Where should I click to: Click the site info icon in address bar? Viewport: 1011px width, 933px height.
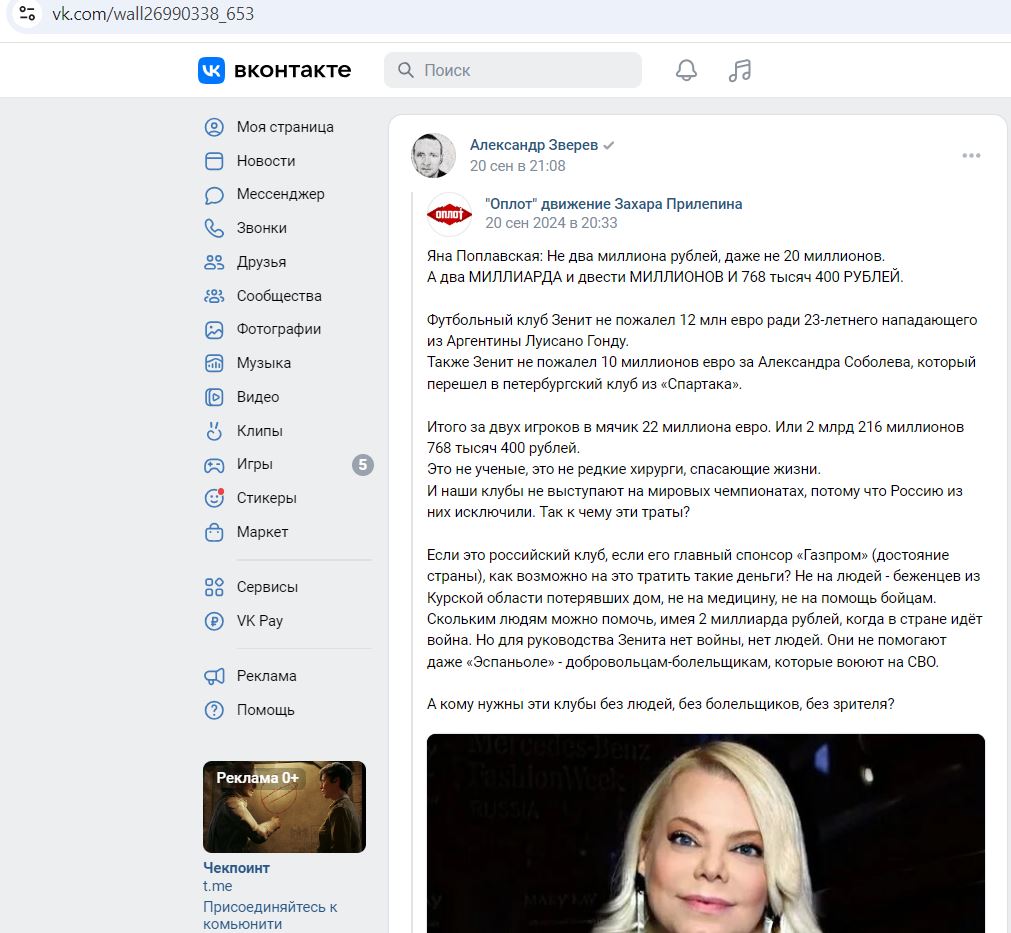point(28,13)
